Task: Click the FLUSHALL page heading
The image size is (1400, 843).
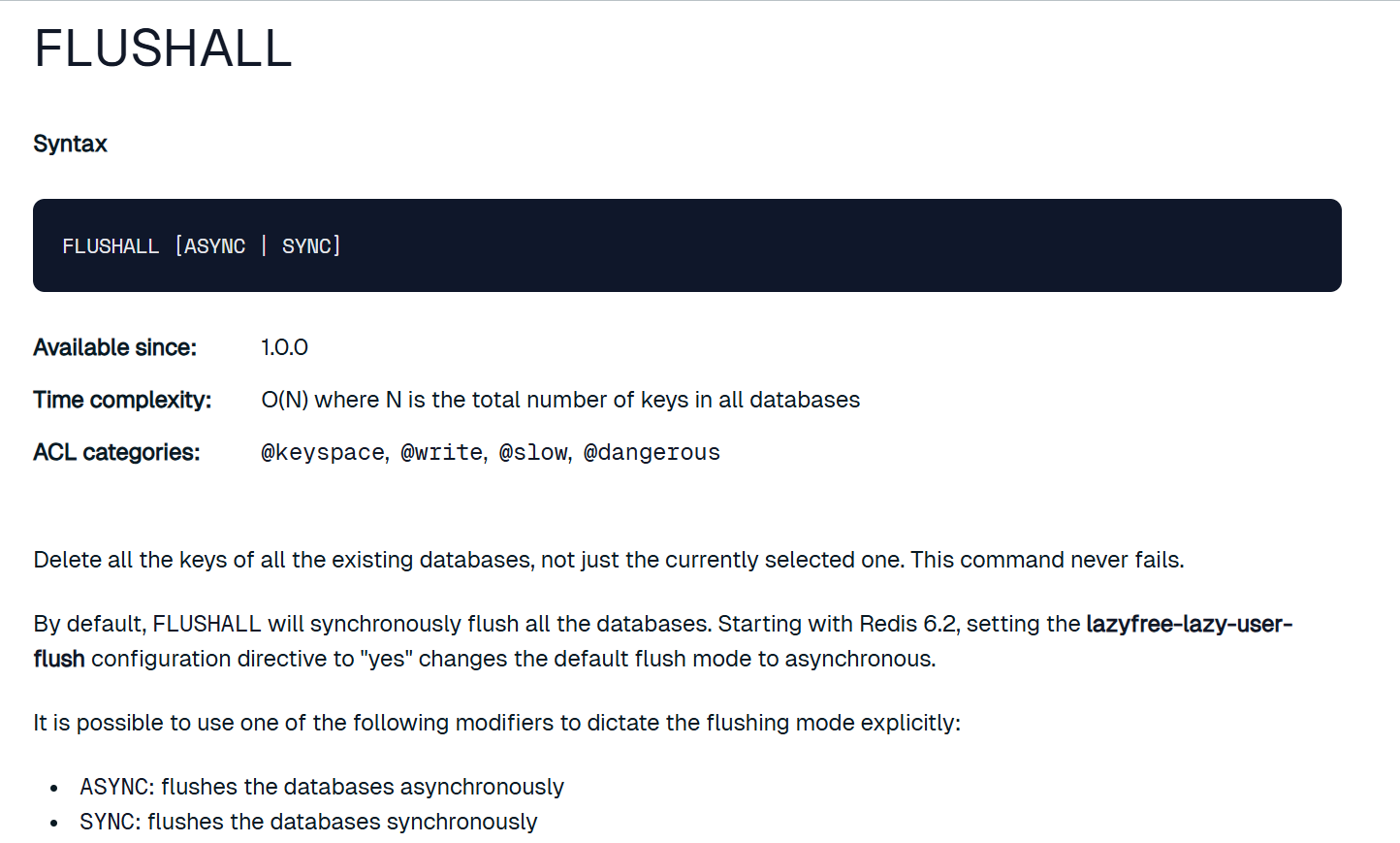Action: click(163, 49)
